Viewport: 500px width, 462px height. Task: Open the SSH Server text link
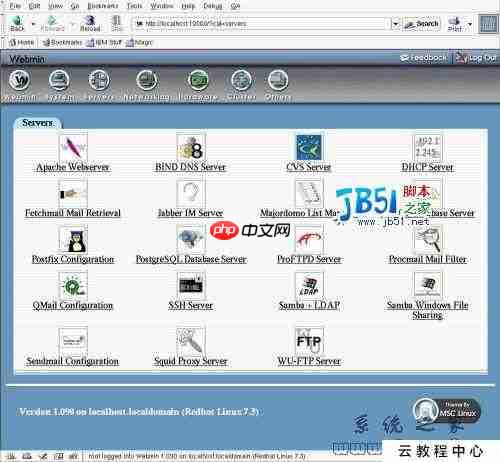coord(190,305)
